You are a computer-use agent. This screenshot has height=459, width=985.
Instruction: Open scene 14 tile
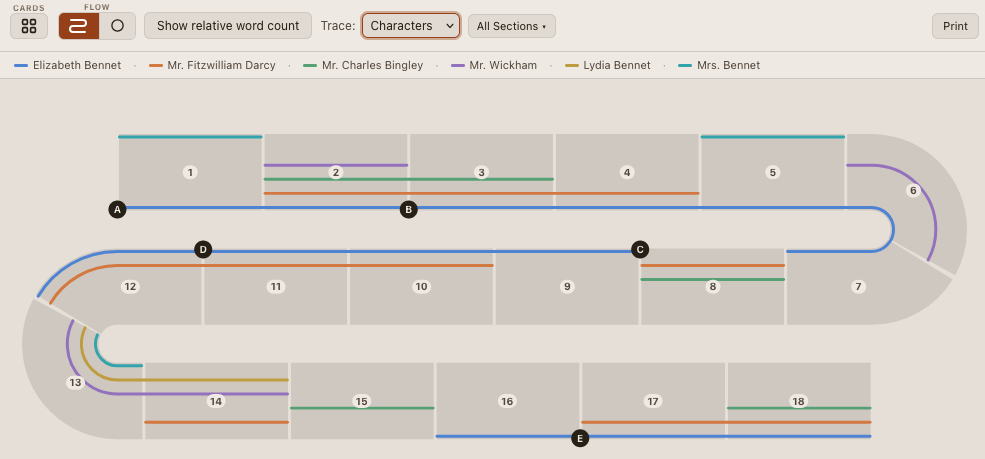point(216,401)
